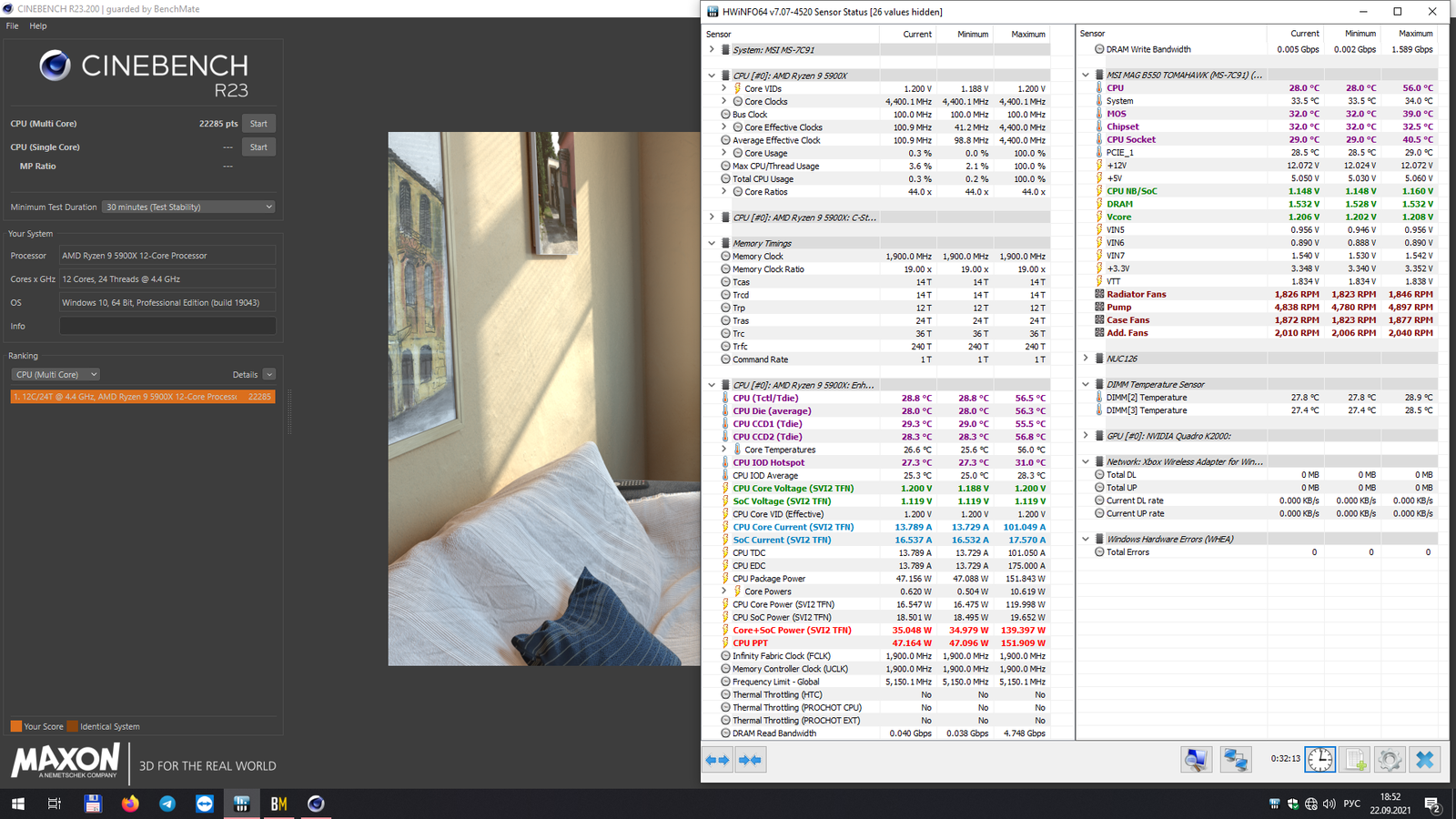Screen dimensions: 1456x819
Task: Open Task View on the taskbar
Action: [55, 804]
